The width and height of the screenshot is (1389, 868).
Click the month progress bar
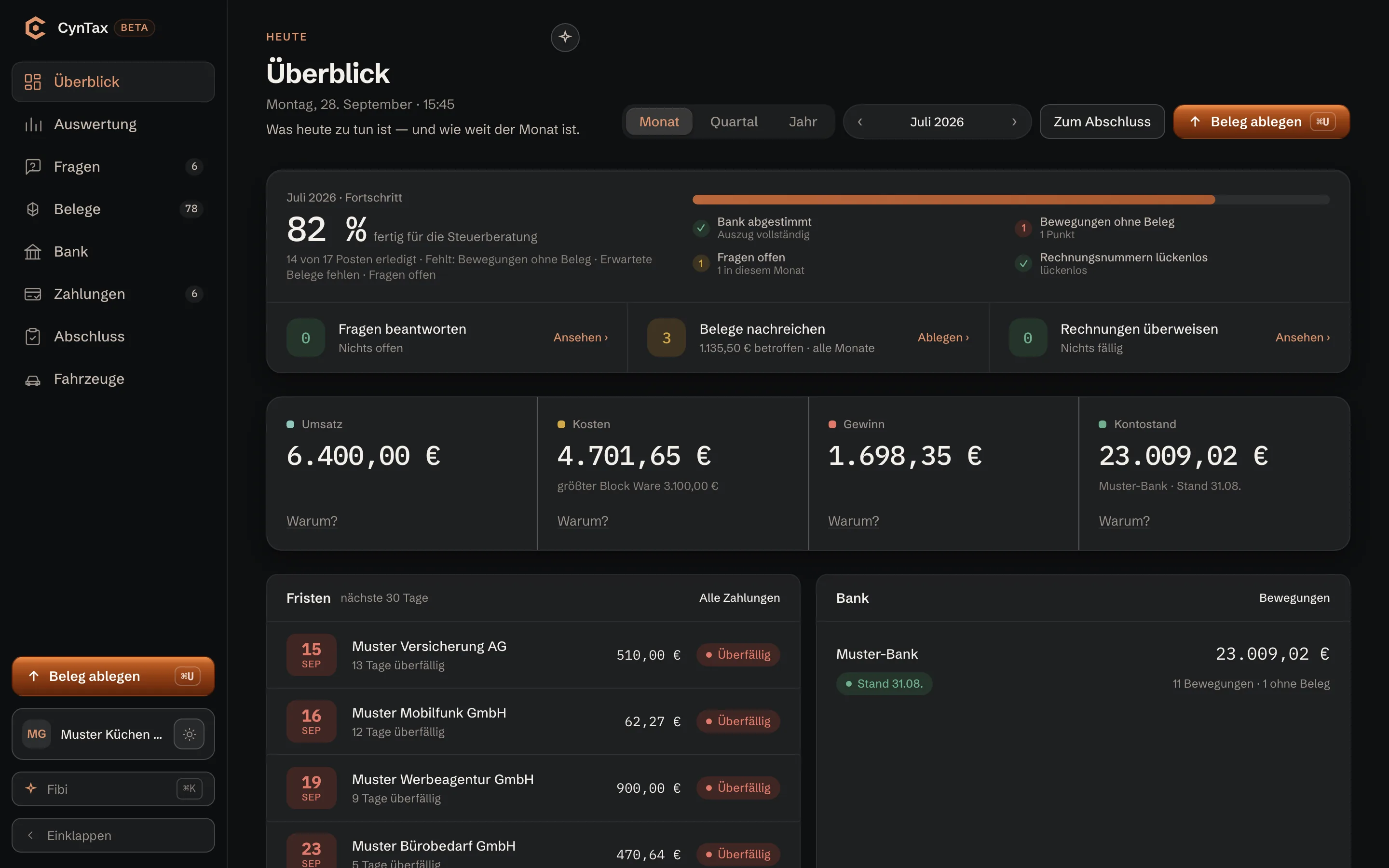coord(1011,200)
